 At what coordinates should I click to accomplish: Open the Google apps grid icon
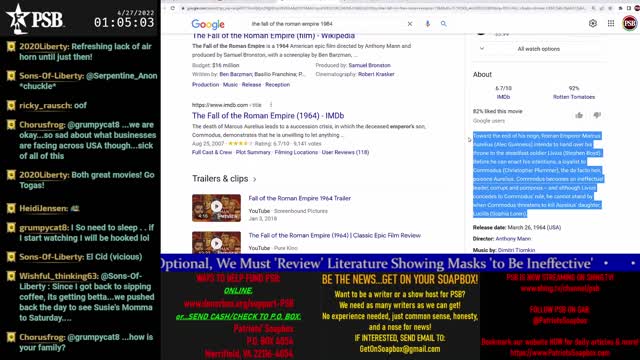click(611, 24)
